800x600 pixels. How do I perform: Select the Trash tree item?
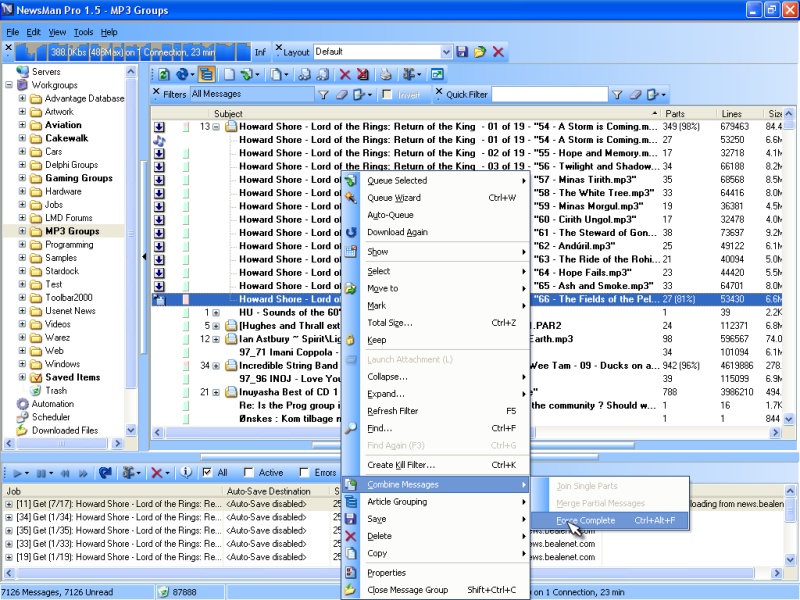coord(56,390)
